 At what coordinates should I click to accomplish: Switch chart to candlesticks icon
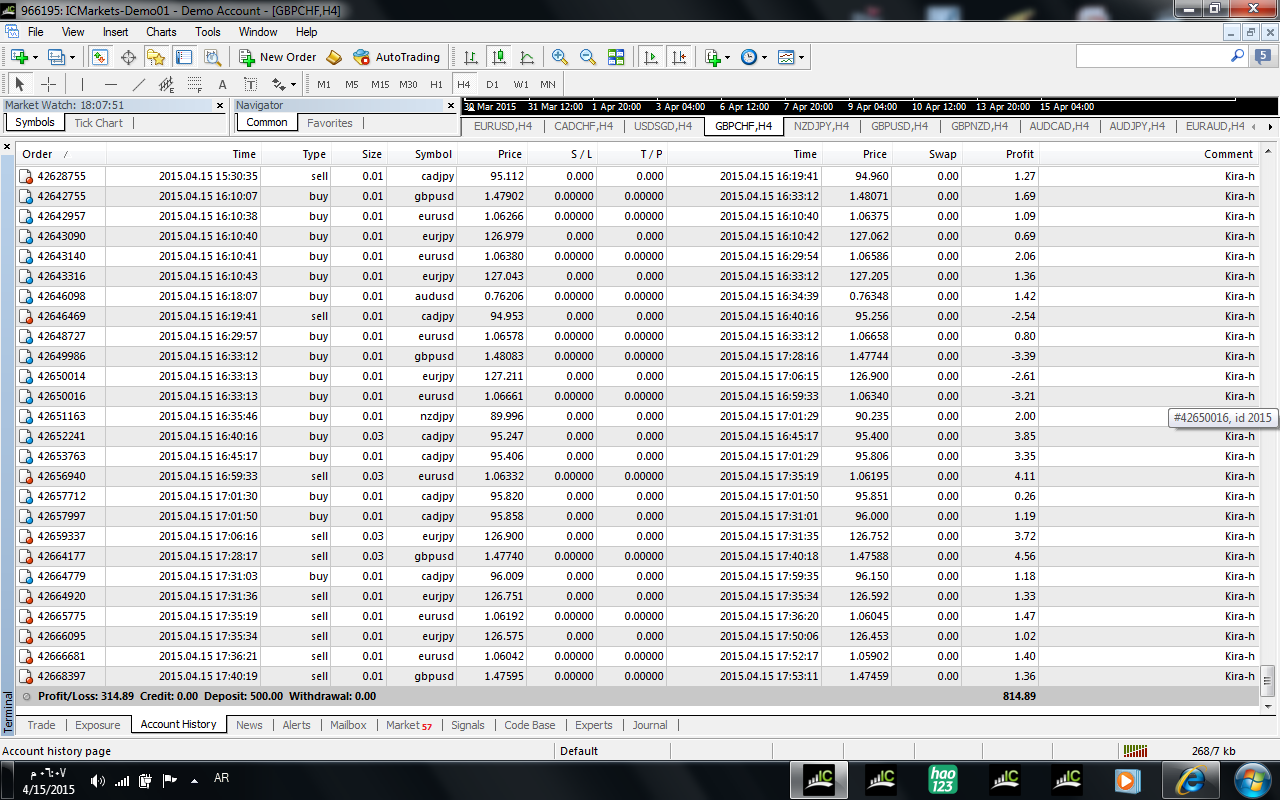(x=499, y=57)
